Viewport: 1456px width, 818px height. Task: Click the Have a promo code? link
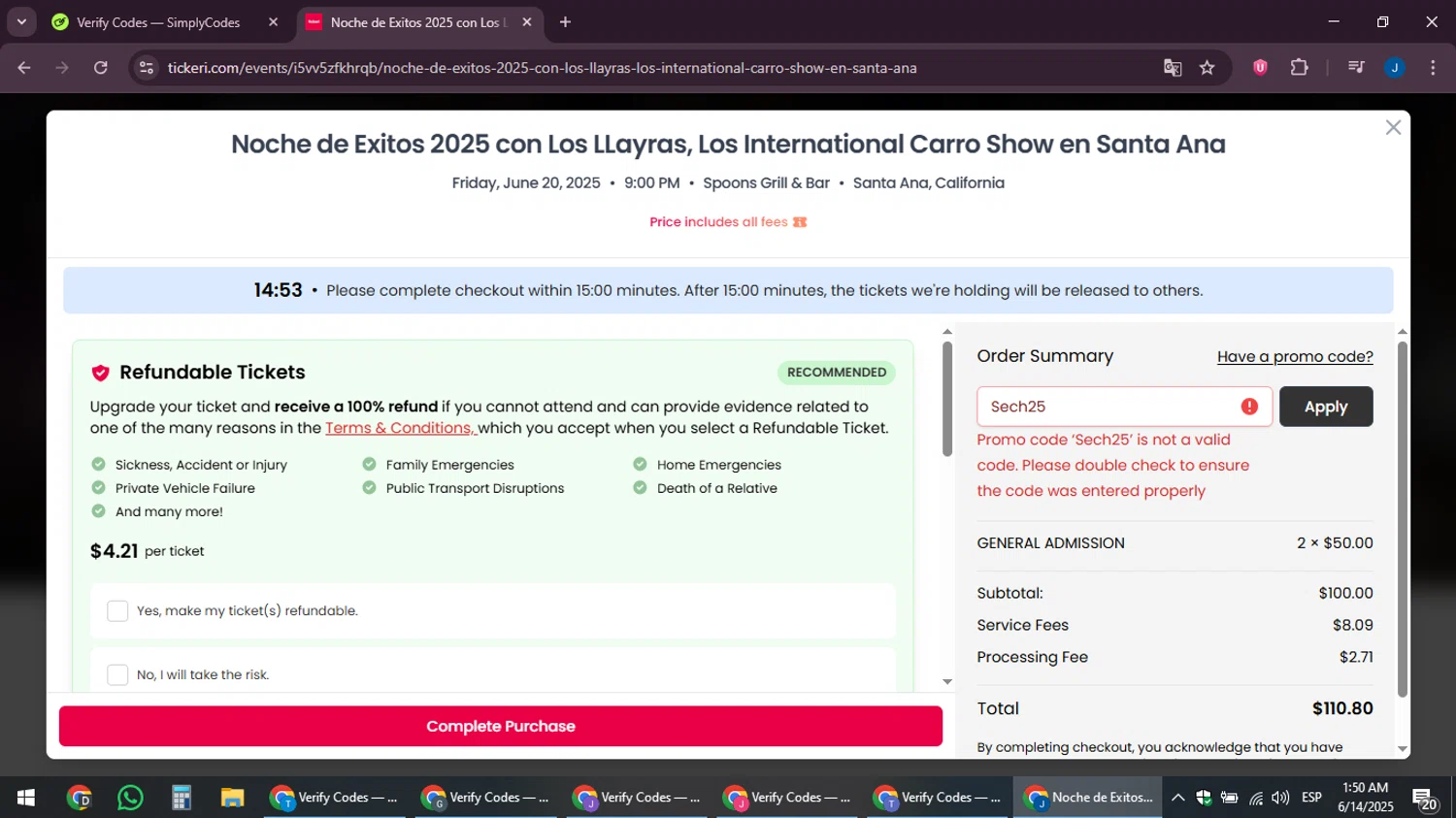pos(1295,357)
